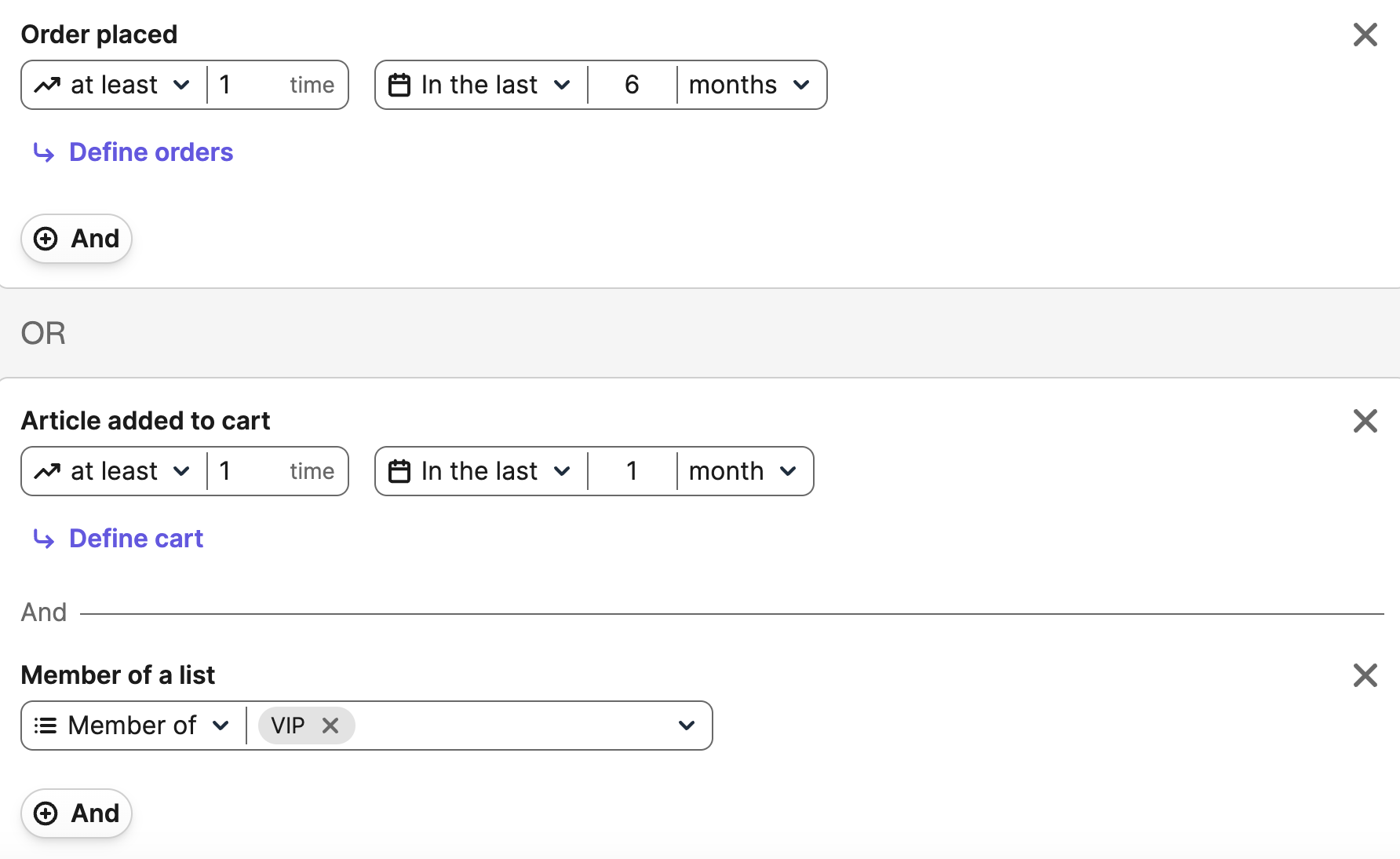This screenshot has height=859, width=1400.
Task: Expand the Member of dropdown
Action: (x=133, y=726)
